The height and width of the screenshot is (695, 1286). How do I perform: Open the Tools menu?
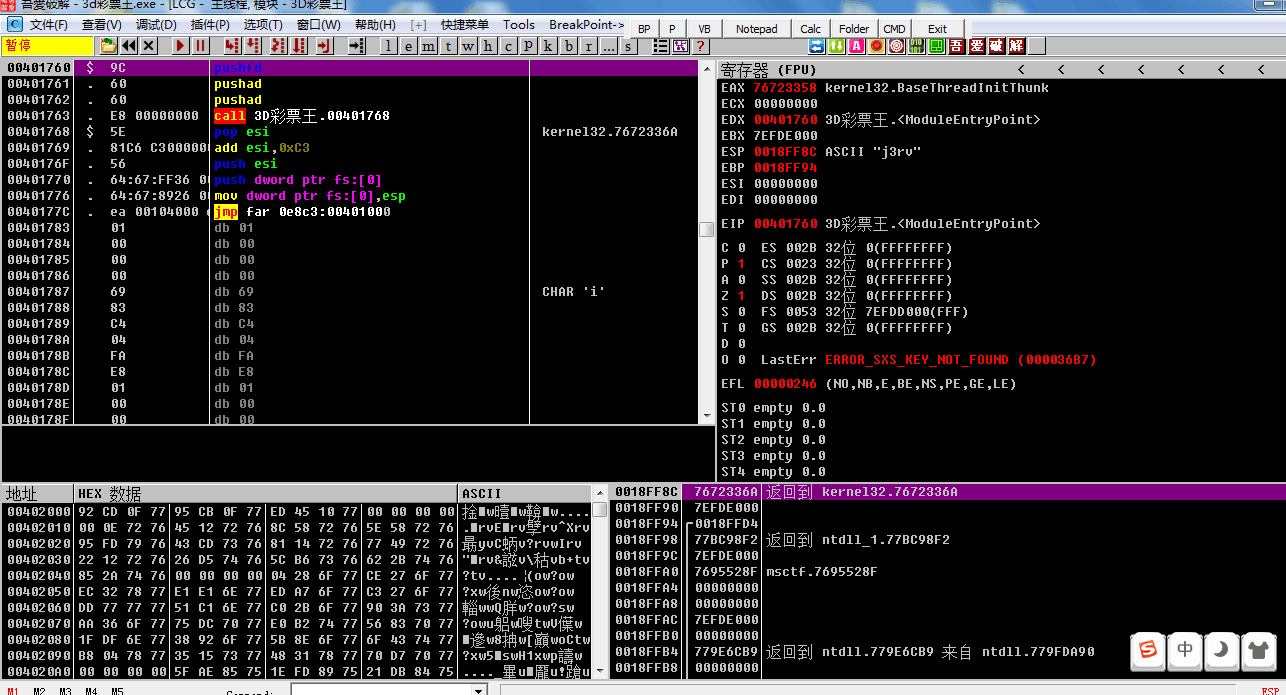click(x=519, y=25)
